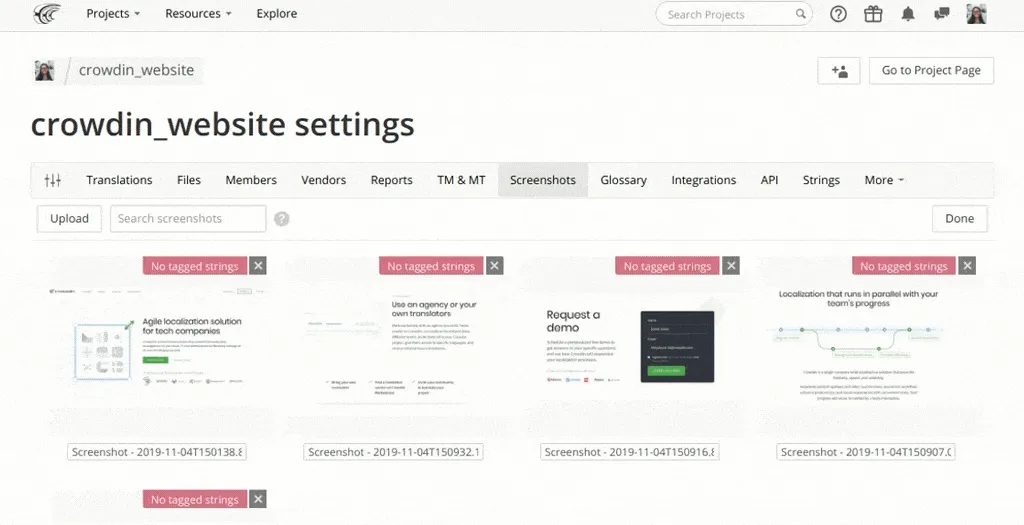Open the More tab dropdown
This screenshot has height=525, width=1024.
pos(884,180)
